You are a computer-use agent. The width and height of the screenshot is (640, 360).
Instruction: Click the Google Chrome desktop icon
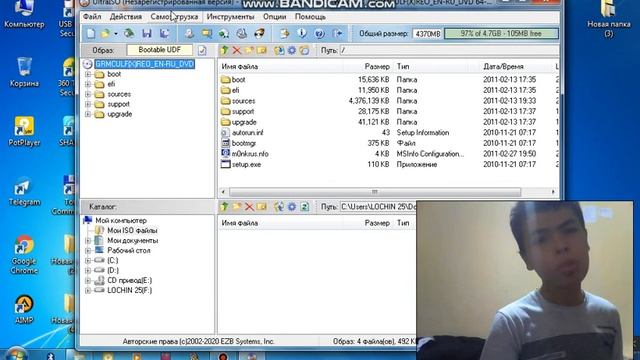(x=24, y=255)
